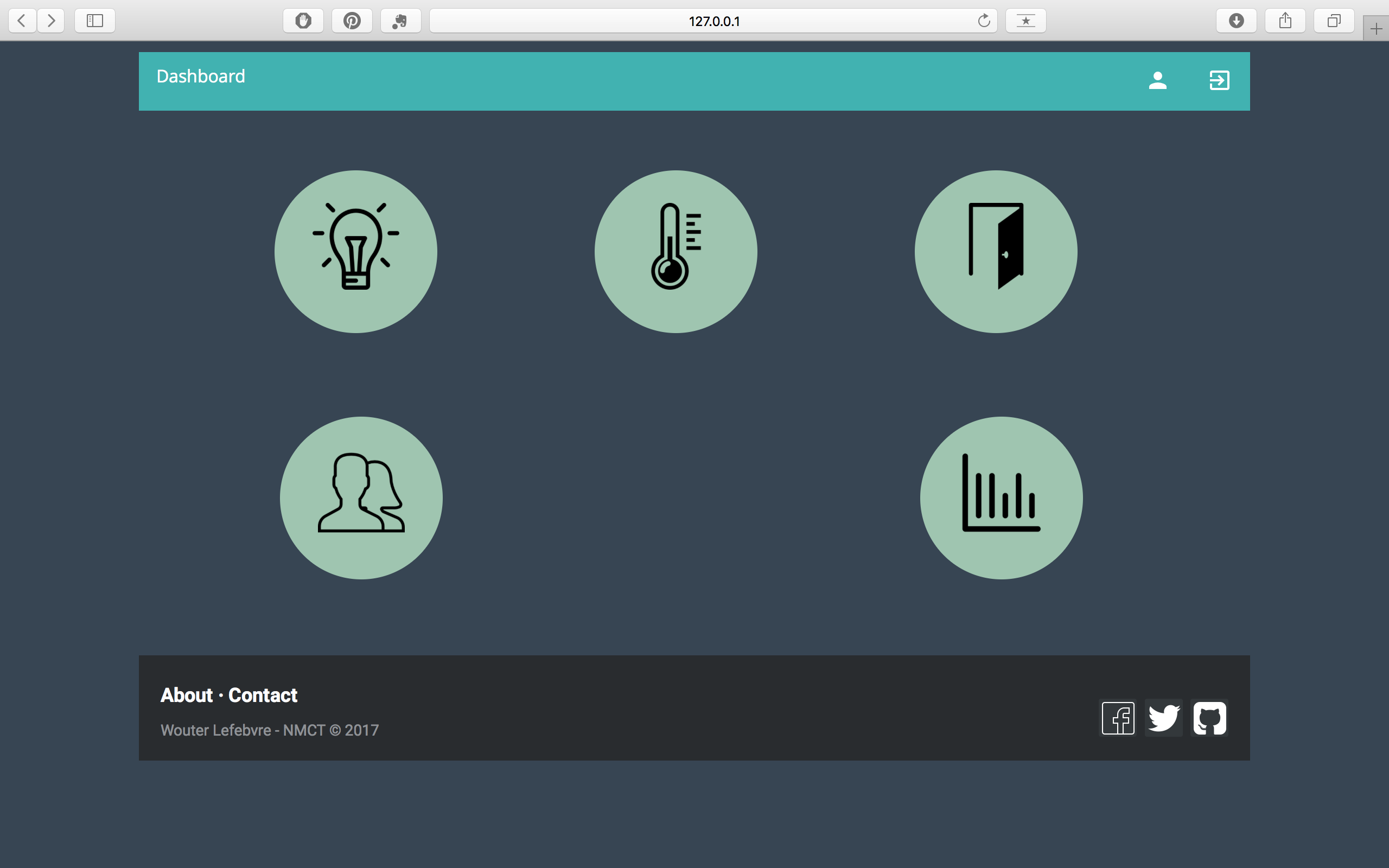Click the hand-shield privacy blocker extension icon
The image size is (1389, 868).
click(303, 21)
